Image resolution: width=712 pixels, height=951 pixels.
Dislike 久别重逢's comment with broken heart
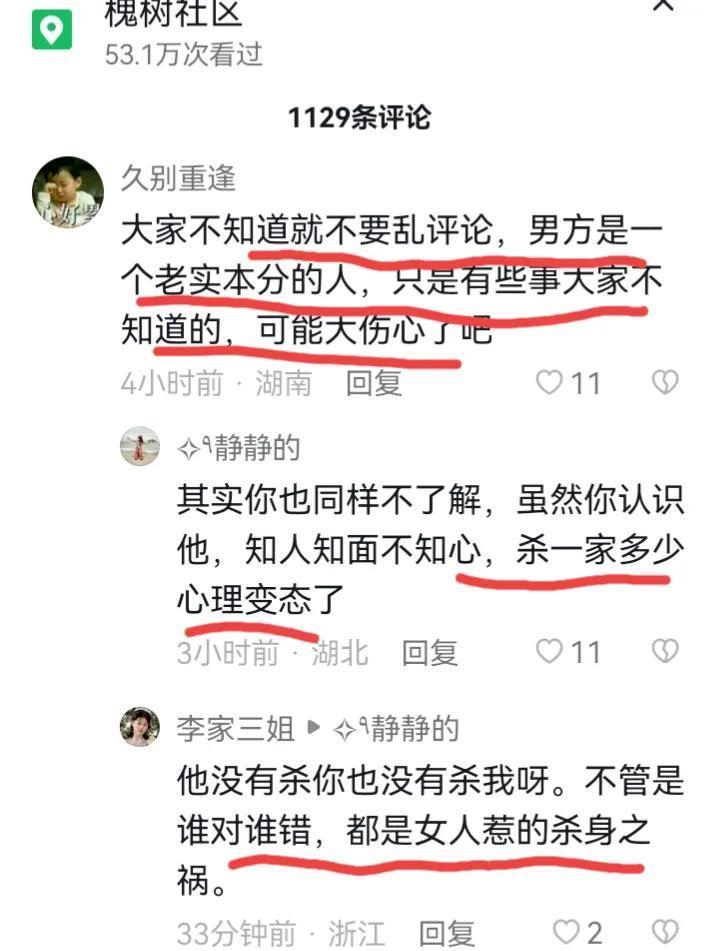[x=665, y=383]
